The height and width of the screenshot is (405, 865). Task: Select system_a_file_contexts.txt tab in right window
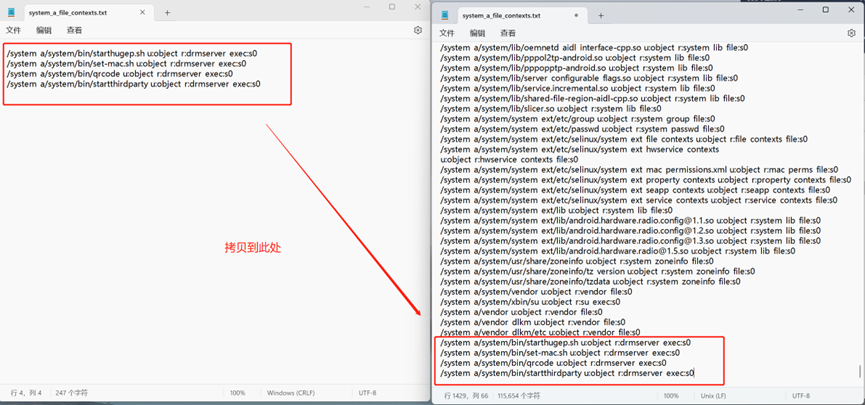(x=514, y=16)
